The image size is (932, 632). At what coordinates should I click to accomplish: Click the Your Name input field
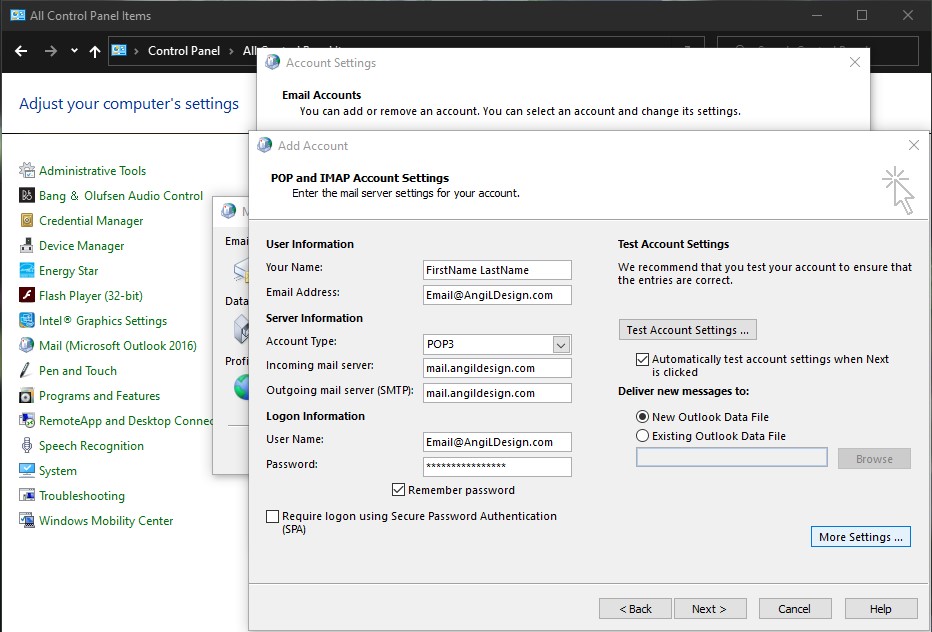coord(498,270)
